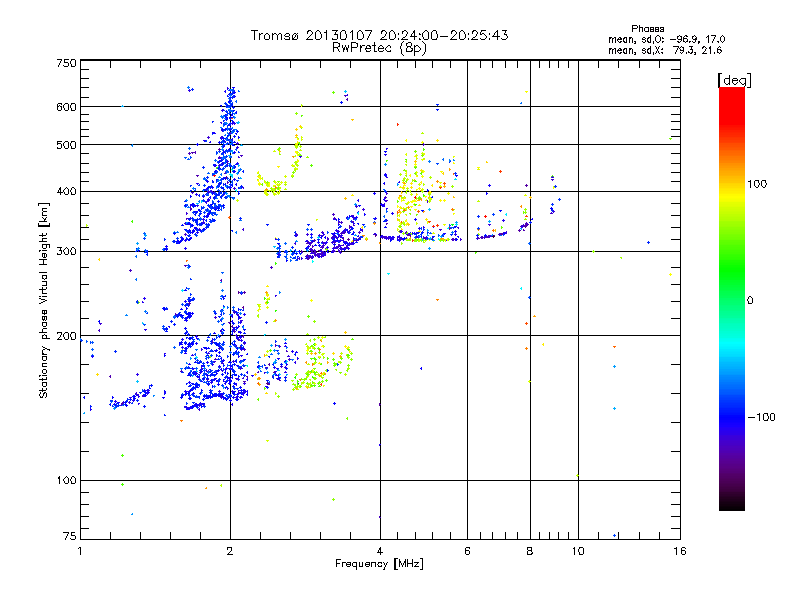Image resolution: width=800 pixels, height=600 pixels.
Task: Click the x-axis label '16'
Action: pyautogui.click(x=680, y=551)
